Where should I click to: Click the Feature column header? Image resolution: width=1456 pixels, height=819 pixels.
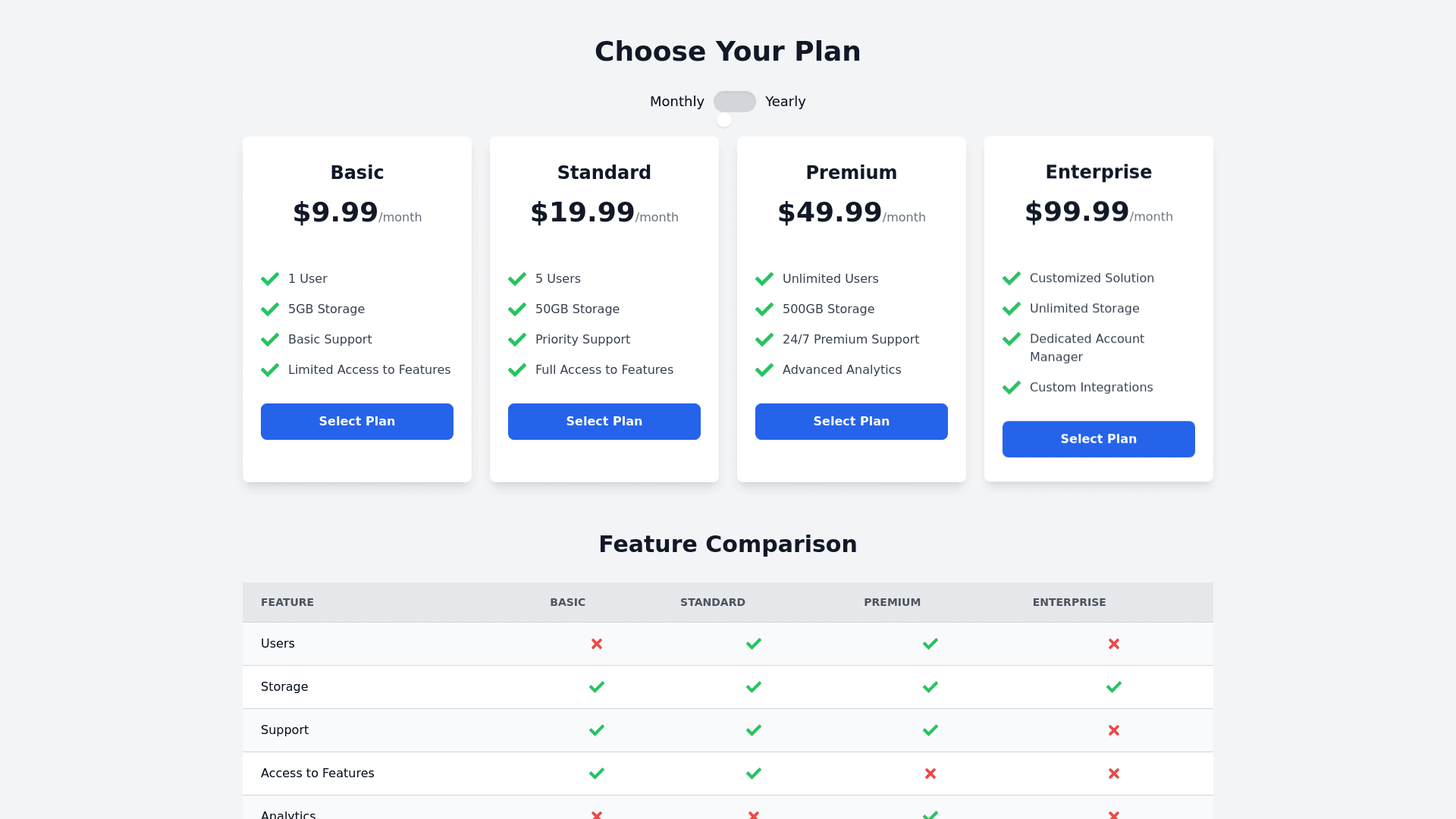coord(287,602)
